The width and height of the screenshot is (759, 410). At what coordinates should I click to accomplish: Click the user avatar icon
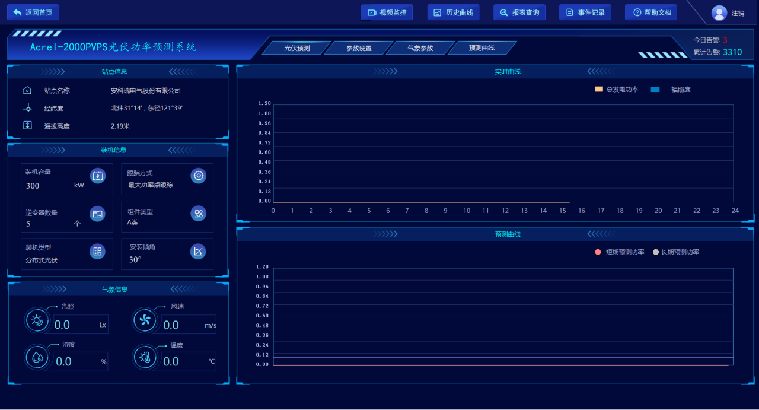click(x=719, y=13)
